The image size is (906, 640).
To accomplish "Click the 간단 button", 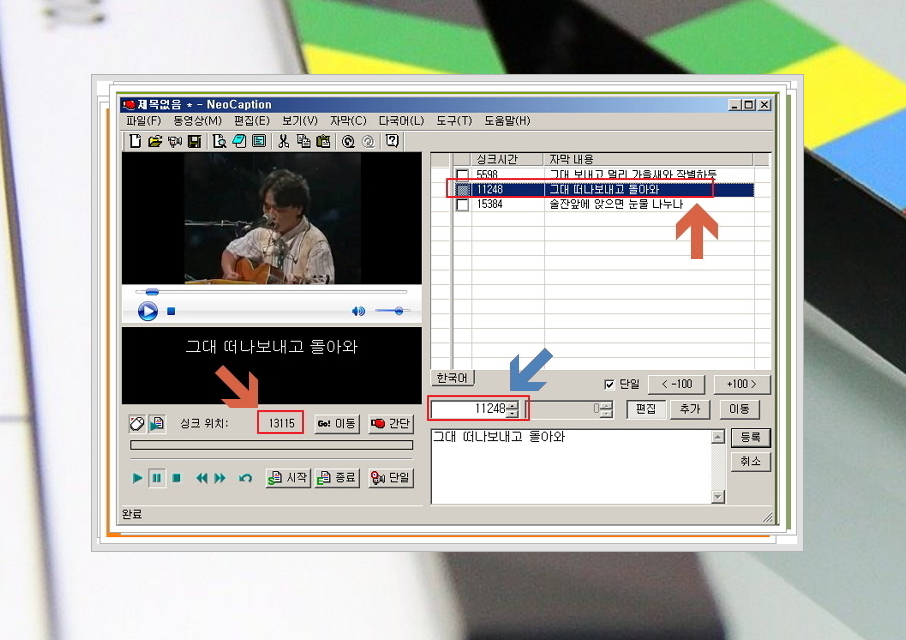I will click(391, 423).
